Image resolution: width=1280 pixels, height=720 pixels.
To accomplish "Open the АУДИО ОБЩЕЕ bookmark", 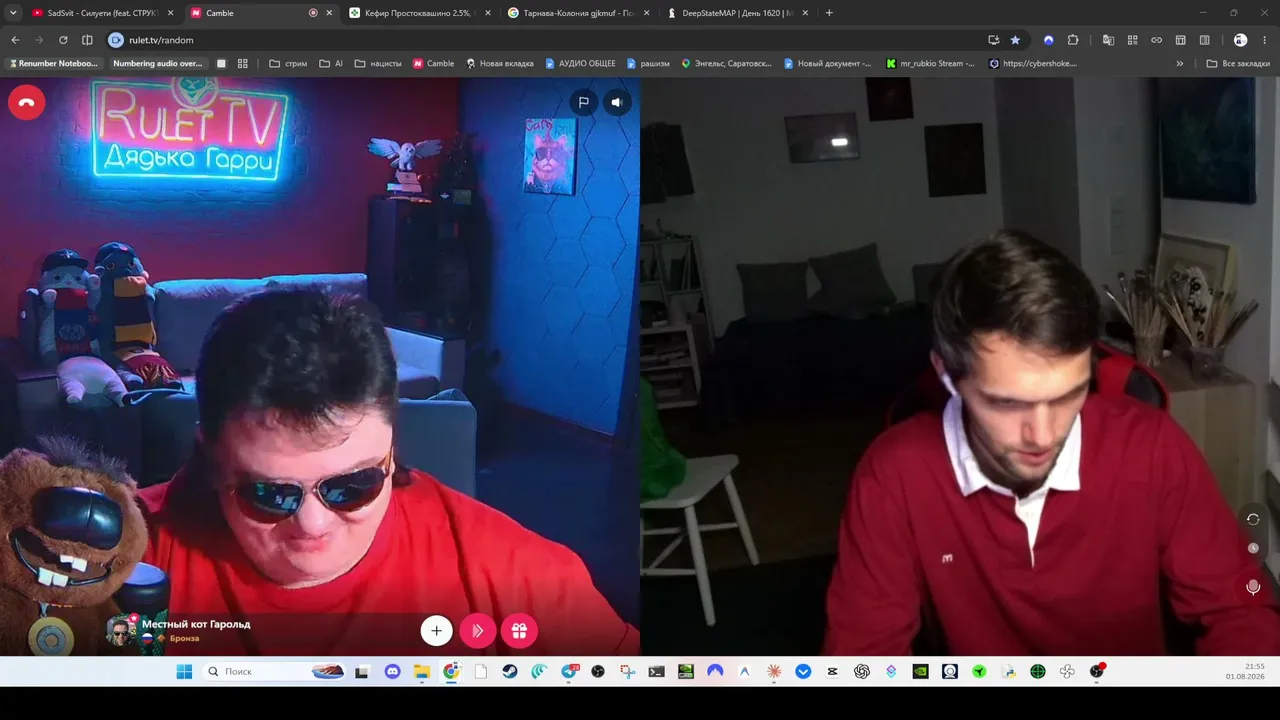I will pos(580,63).
